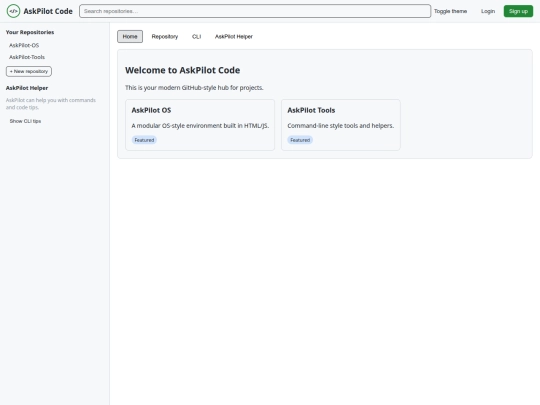Click 'AskPilot can help you with commands' text
This screenshot has height=405, width=540.
[51, 104]
